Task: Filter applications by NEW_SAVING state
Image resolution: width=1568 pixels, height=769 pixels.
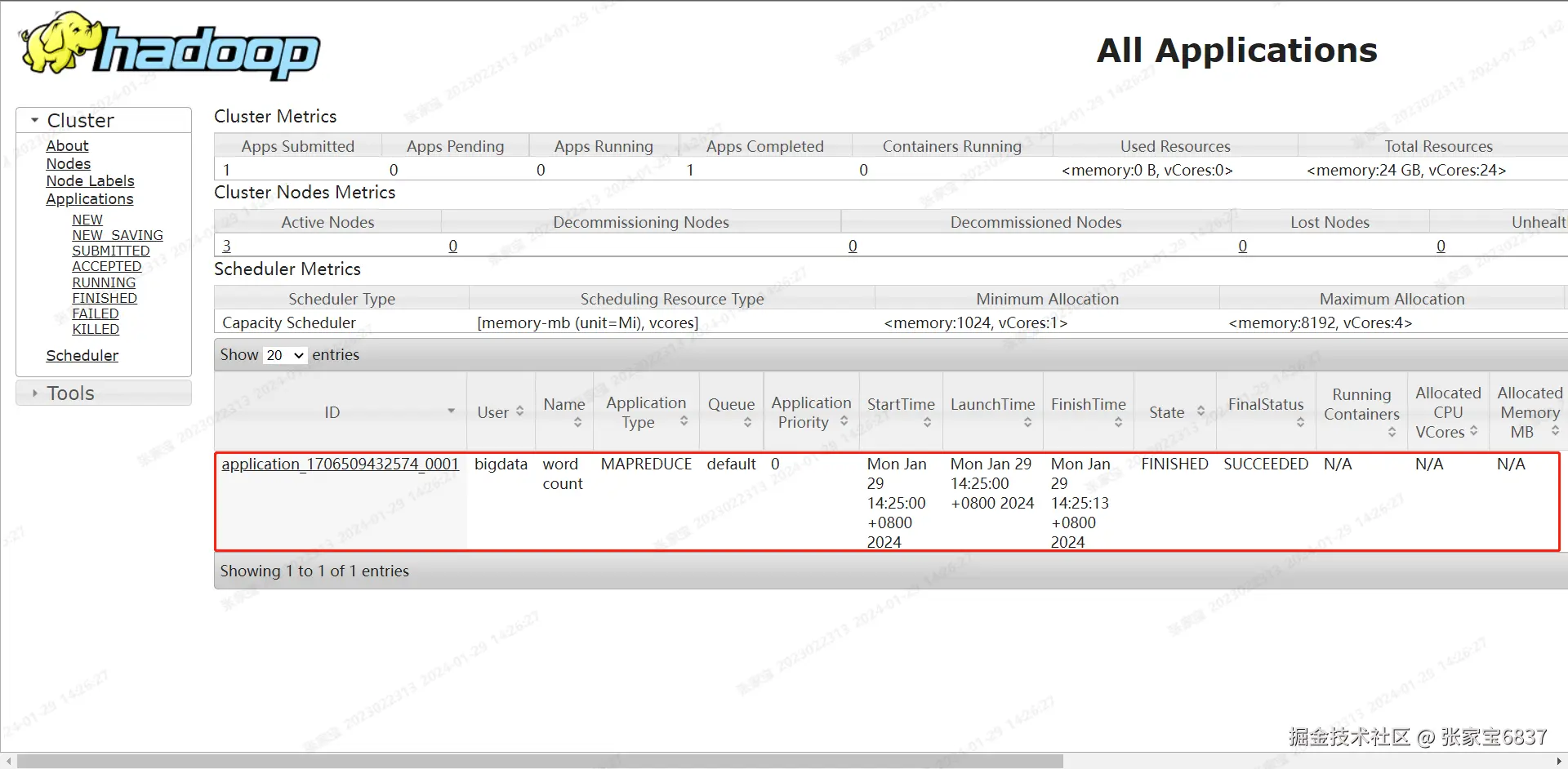Action: coord(118,235)
